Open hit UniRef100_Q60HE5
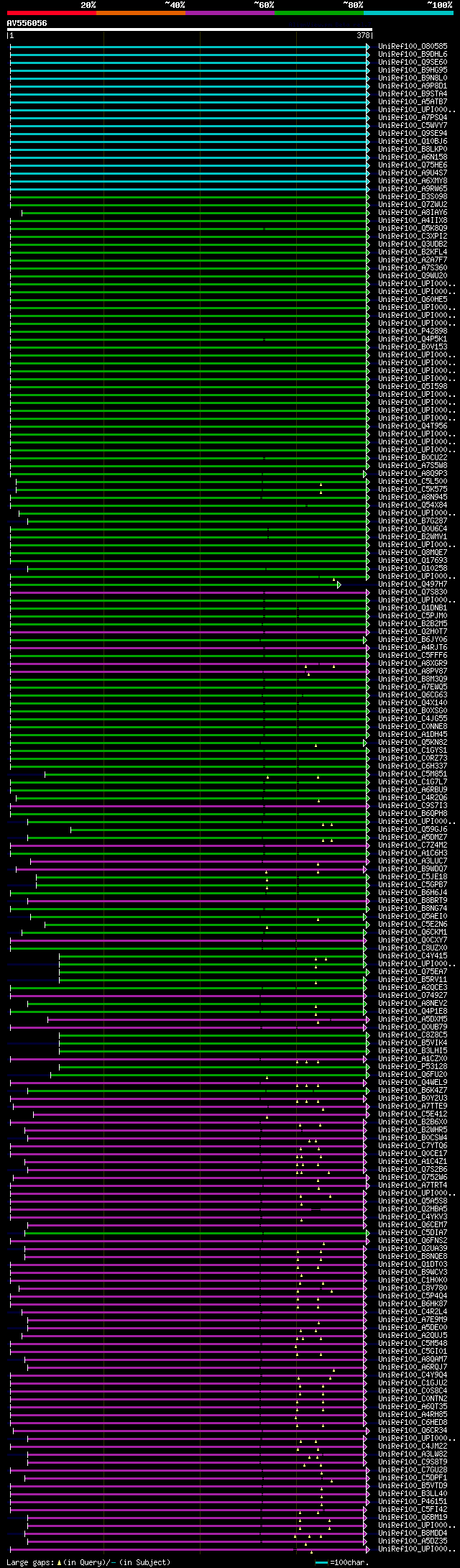The image size is (460, 1568). point(413,299)
